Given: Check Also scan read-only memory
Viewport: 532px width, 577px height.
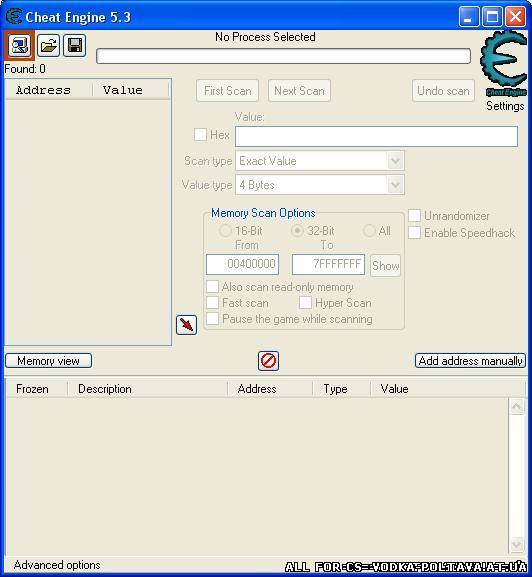Looking at the screenshot, I should click(x=212, y=287).
